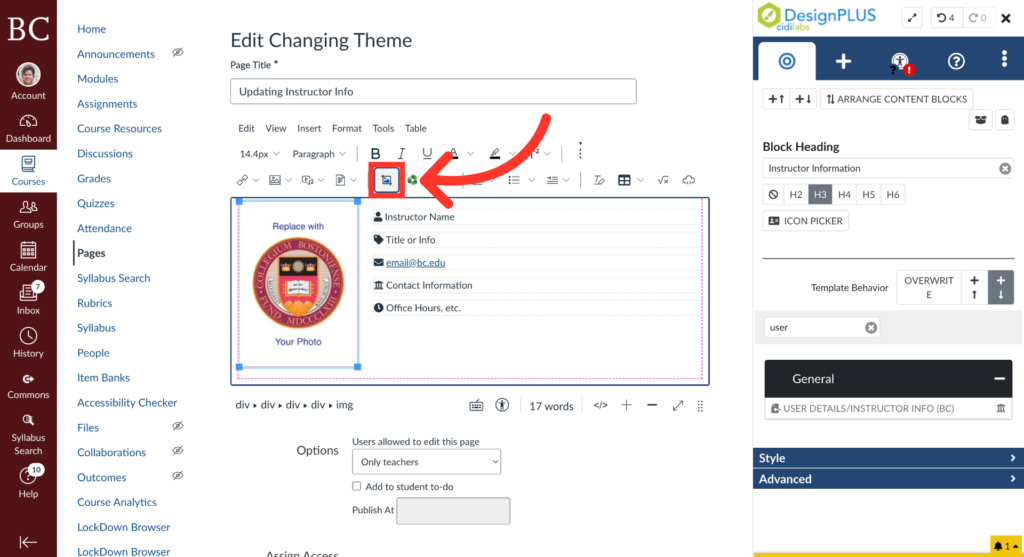Set block heading level to H2

795,195
